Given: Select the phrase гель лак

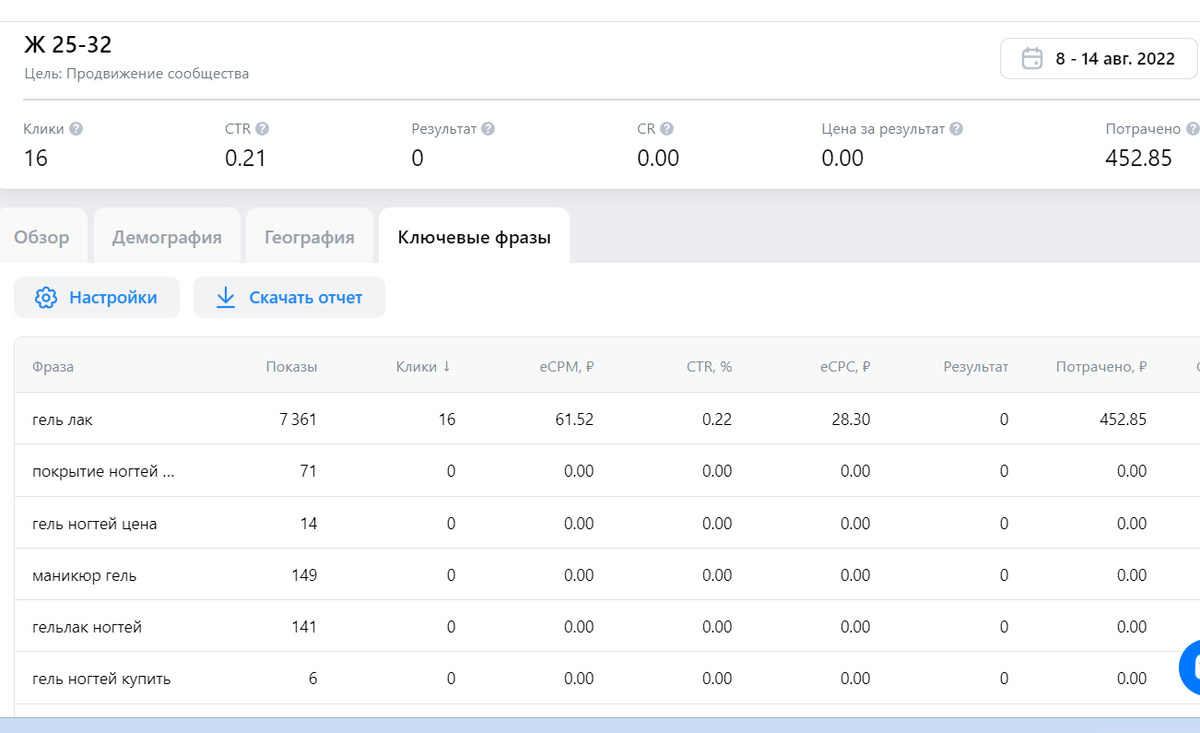Looking at the screenshot, I should [62, 420].
